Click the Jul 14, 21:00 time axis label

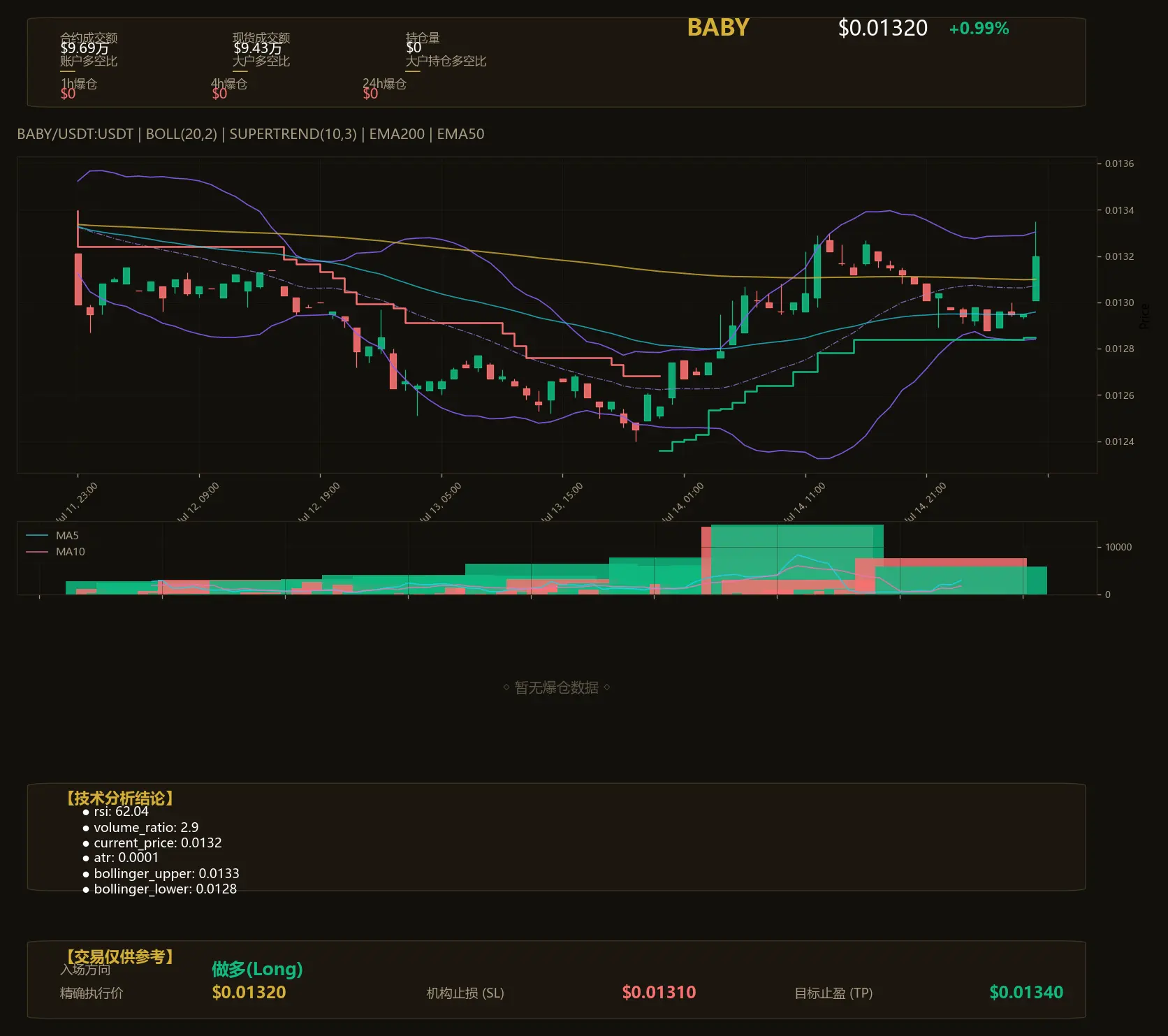pyautogui.click(x=925, y=502)
